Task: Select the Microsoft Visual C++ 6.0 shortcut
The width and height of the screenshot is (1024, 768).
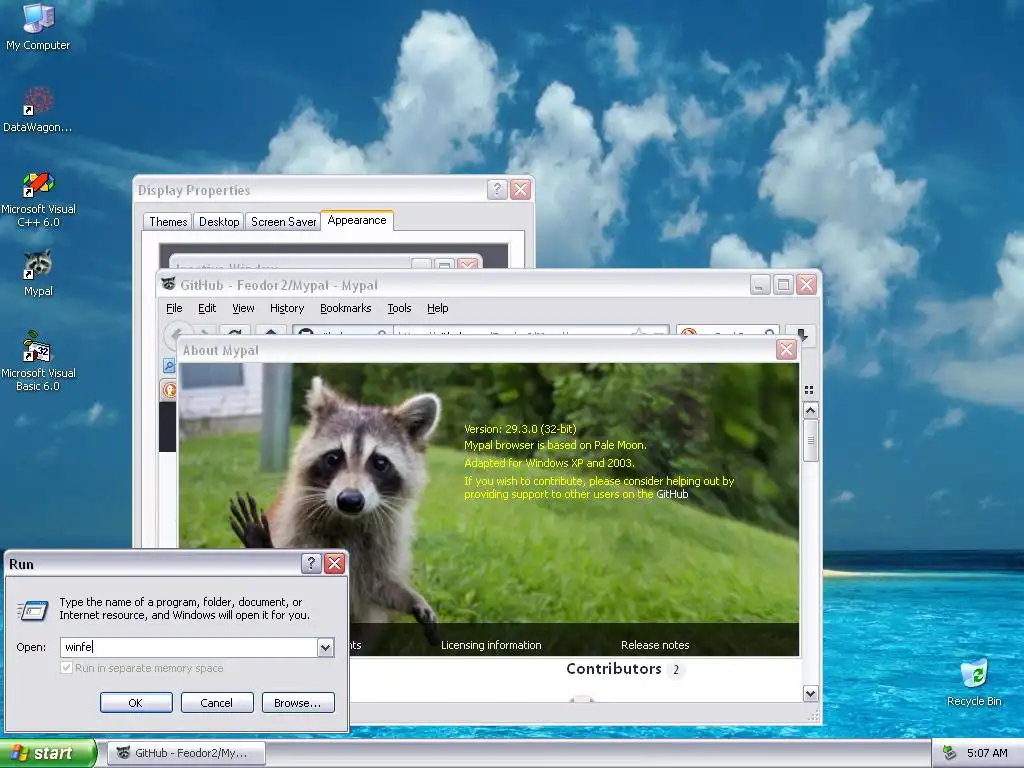Action: pos(38,199)
